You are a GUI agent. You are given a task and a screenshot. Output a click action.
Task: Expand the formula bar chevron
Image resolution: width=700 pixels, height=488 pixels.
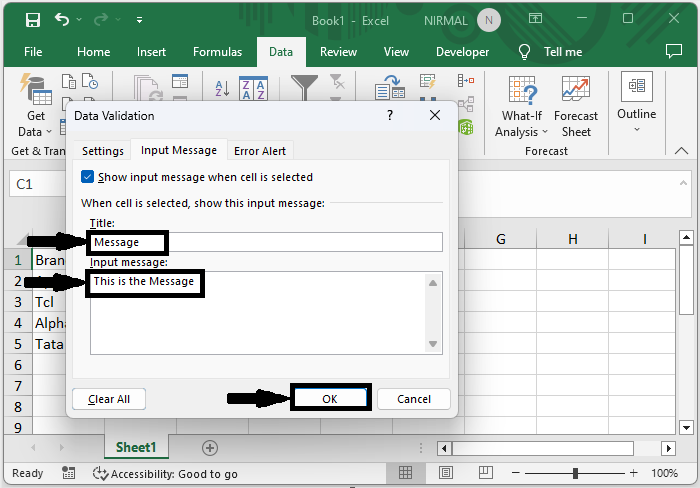683,183
